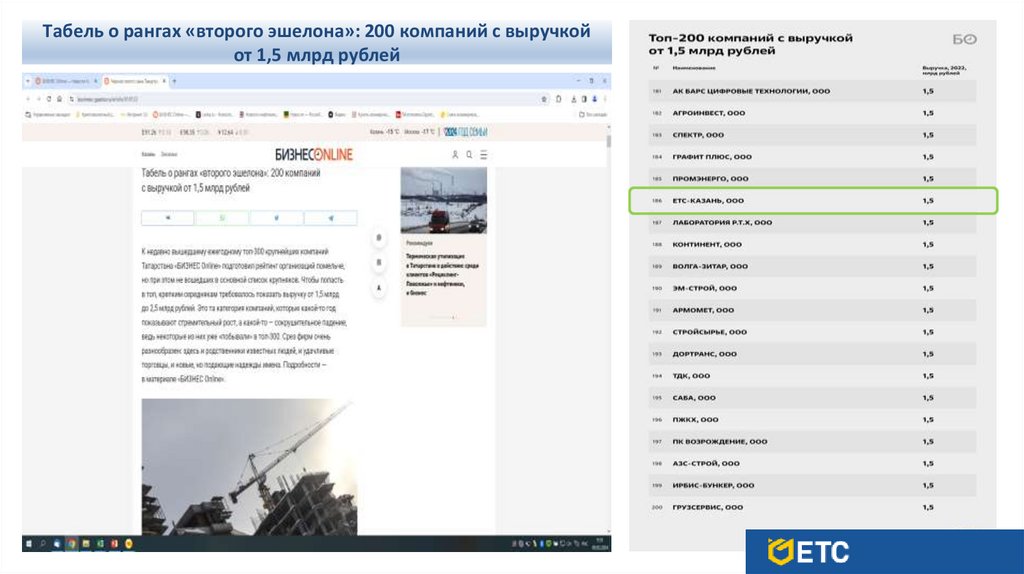Screen dimensions: 1024x574
Task: Click the БИЗНЕС Online logo
Action: click(x=314, y=154)
